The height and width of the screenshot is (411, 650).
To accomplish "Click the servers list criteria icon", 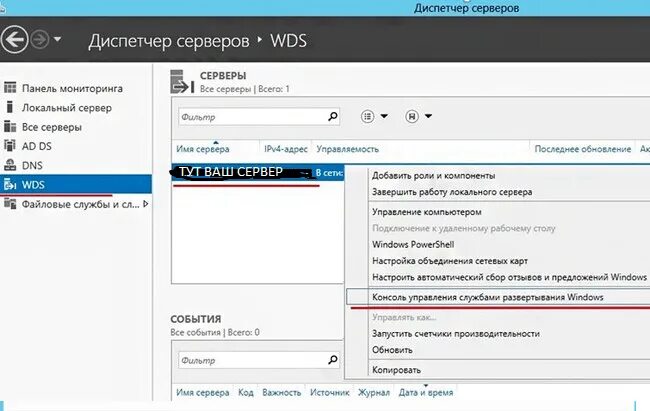I will (368, 117).
